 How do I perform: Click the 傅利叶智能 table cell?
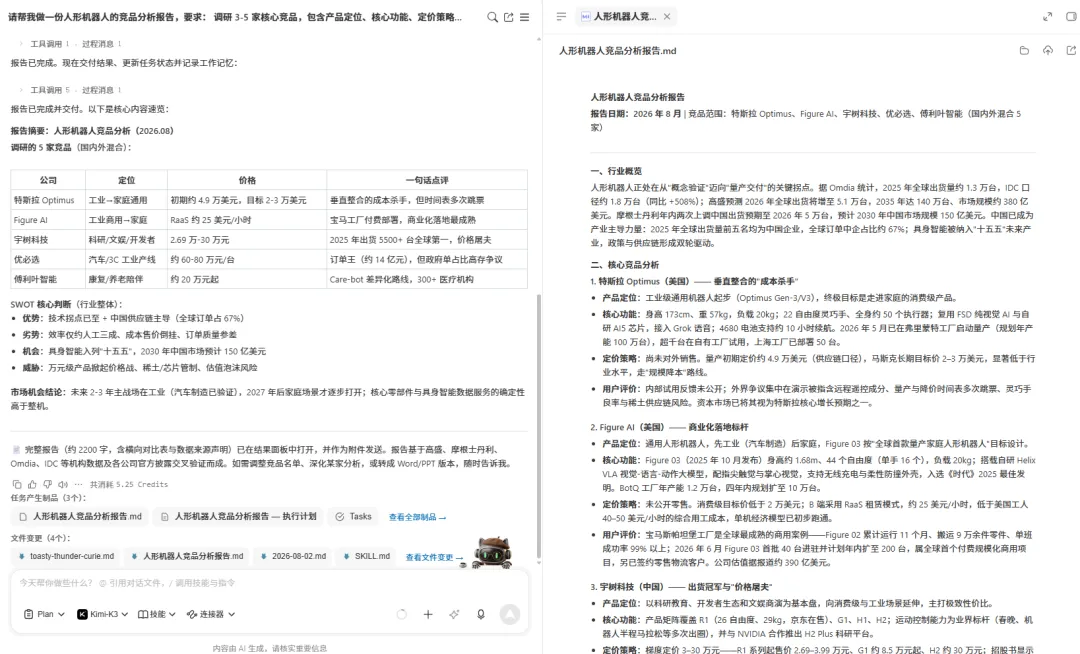click(x=48, y=279)
